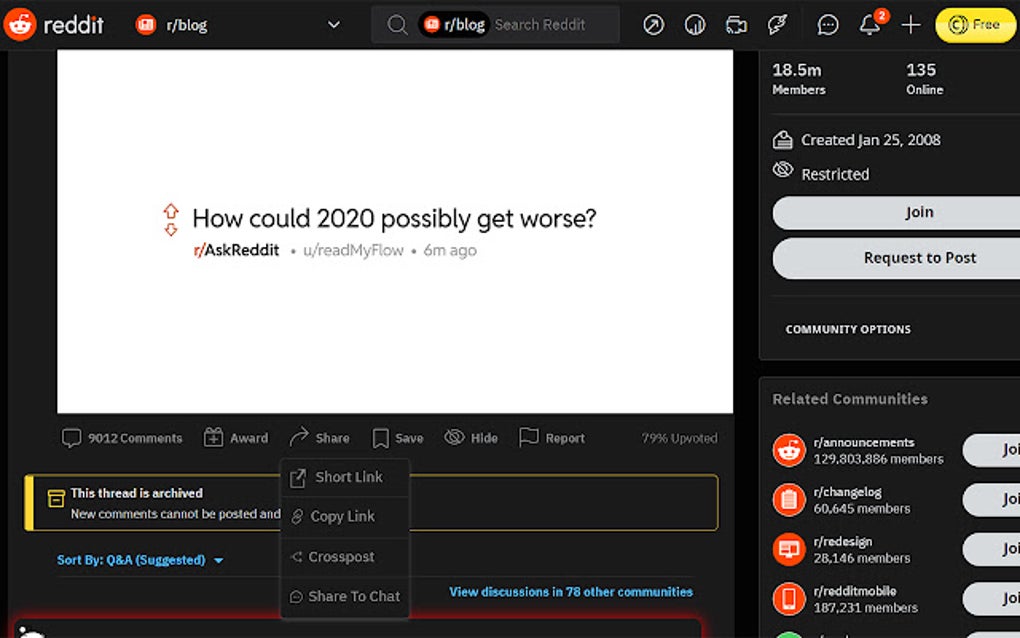
Task: Open the r/blog community dropdown
Action: (x=238, y=25)
